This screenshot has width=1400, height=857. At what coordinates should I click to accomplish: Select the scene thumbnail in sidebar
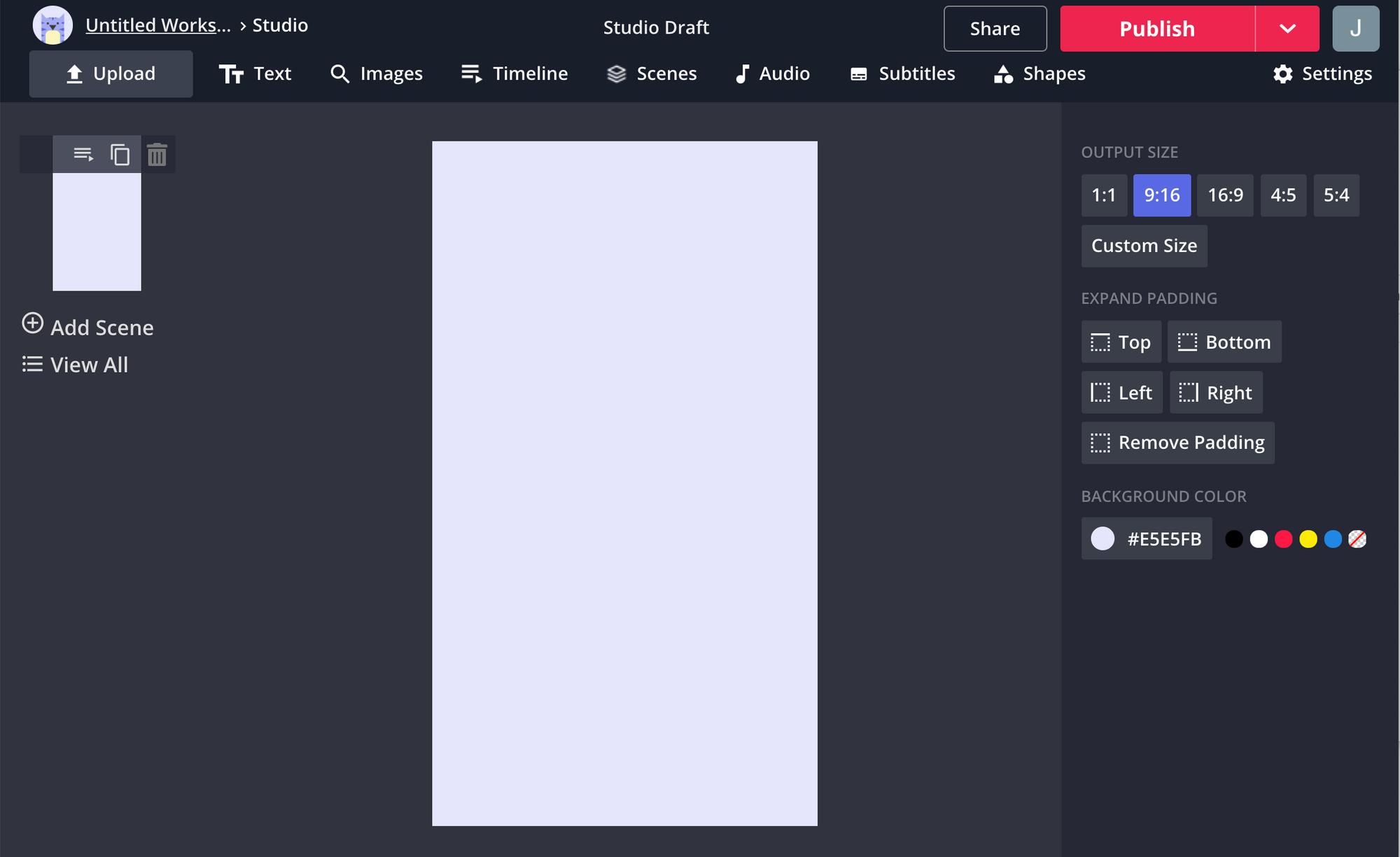[97, 232]
